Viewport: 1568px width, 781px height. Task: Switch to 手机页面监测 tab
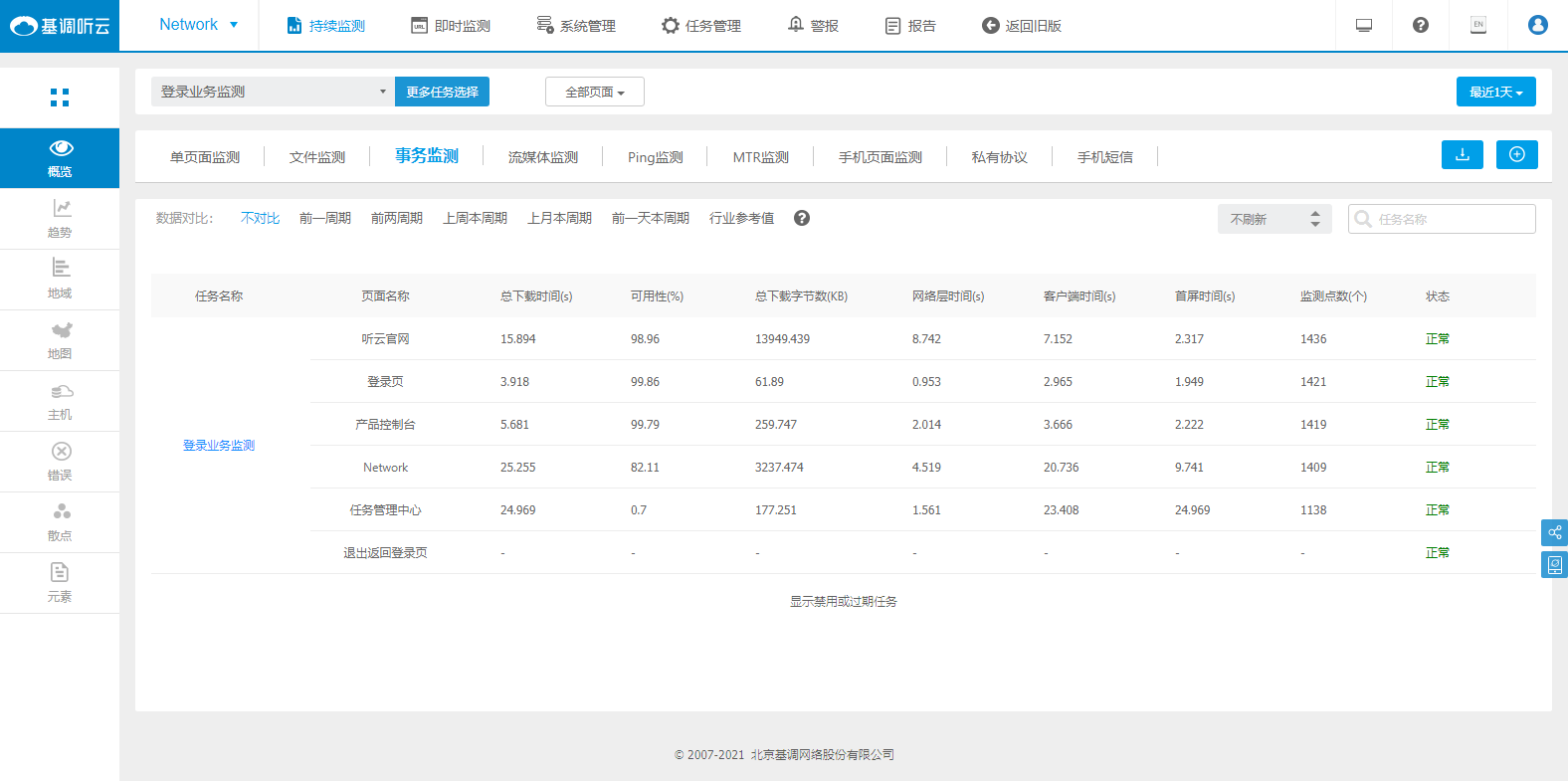click(881, 157)
